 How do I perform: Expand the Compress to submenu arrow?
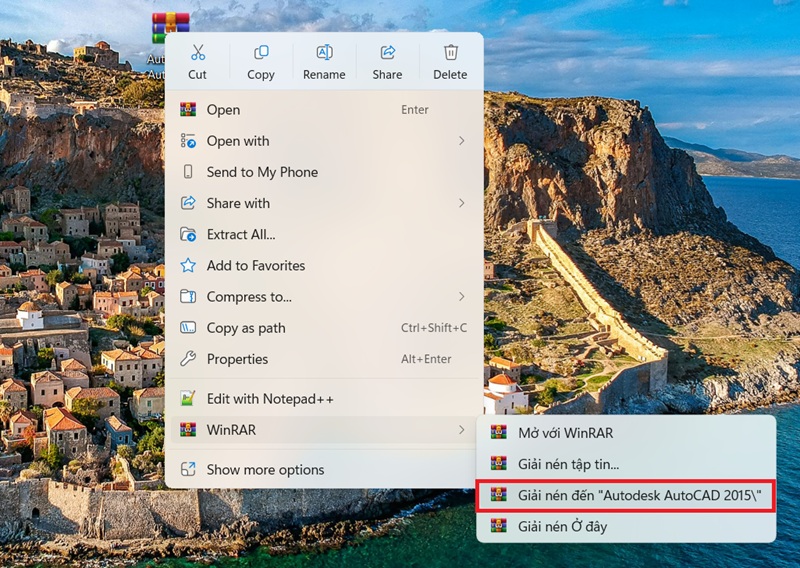pyautogui.click(x=461, y=297)
